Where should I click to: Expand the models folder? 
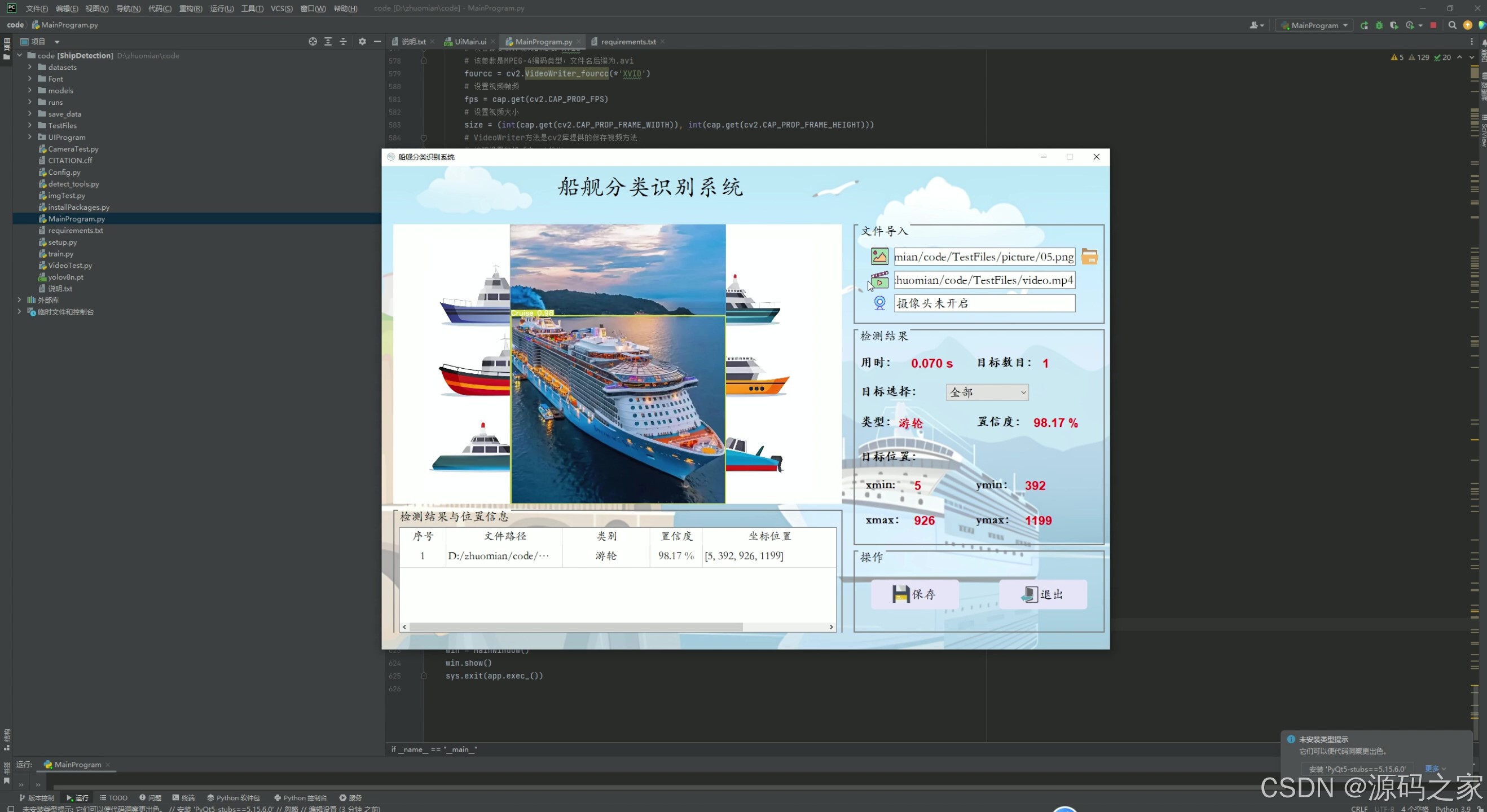point(30,90)
